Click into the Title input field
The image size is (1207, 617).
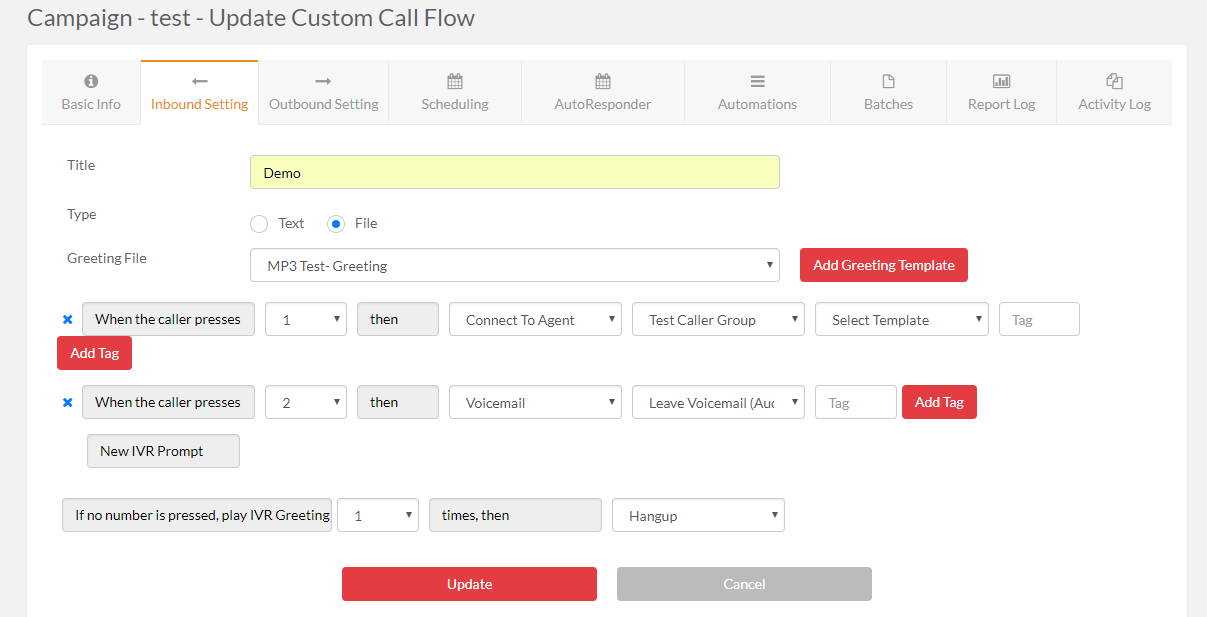[x=514, y=172]
